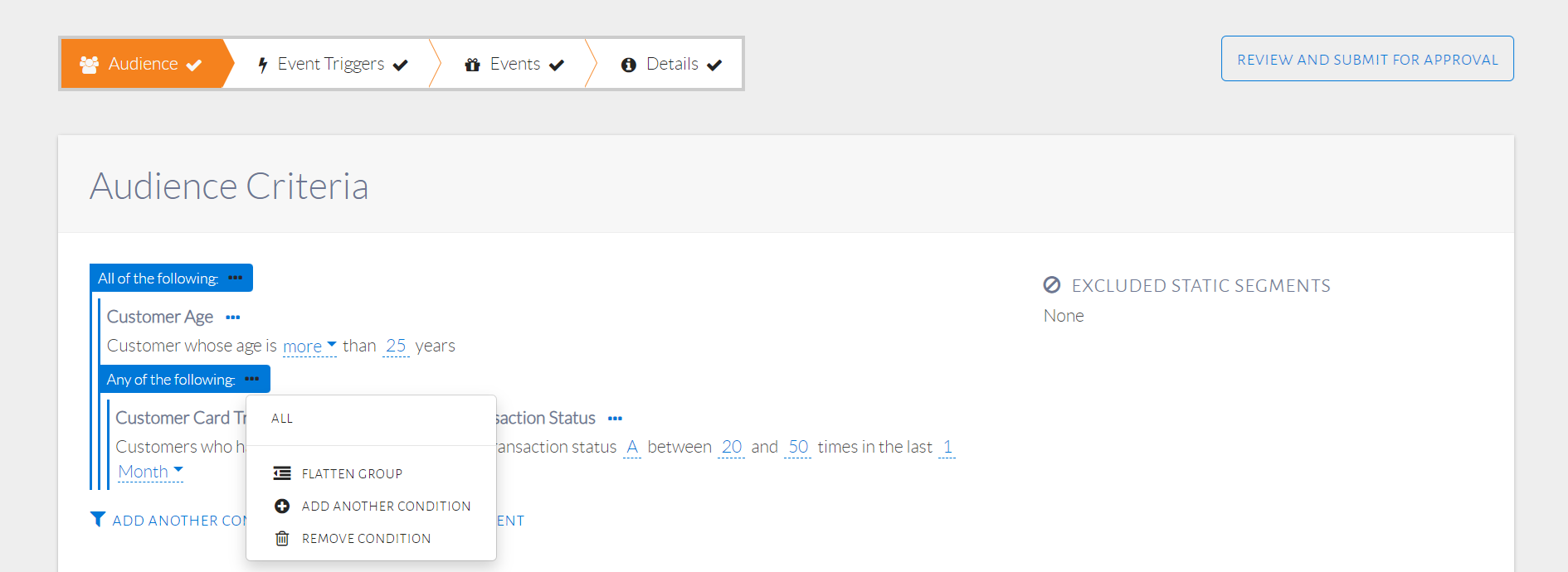
Task: Click Review and Submit for Approval
Action: (x=1367, y=59)
